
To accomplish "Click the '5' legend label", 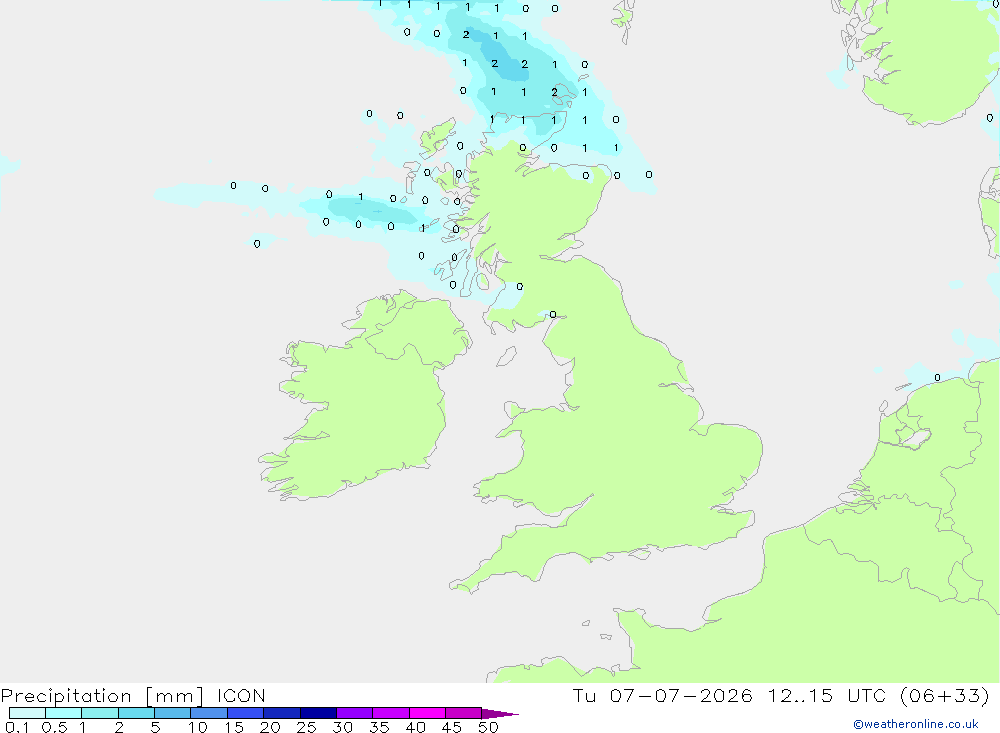I will coord(155,727).
